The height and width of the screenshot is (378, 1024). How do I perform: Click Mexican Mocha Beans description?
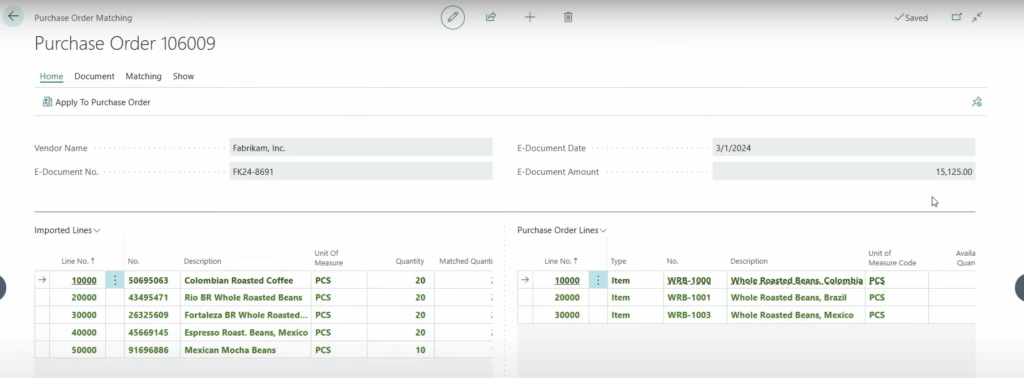coord(230,350)
